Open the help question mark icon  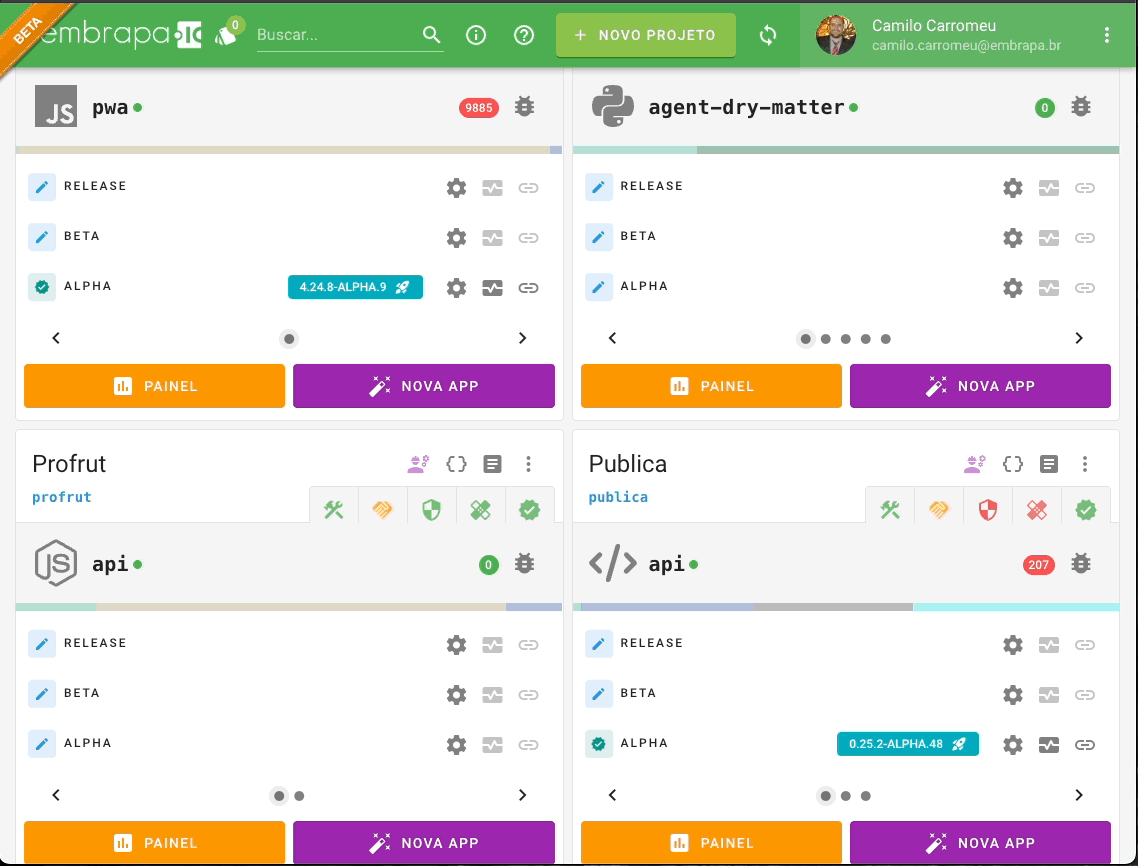[x=523, y=35]
